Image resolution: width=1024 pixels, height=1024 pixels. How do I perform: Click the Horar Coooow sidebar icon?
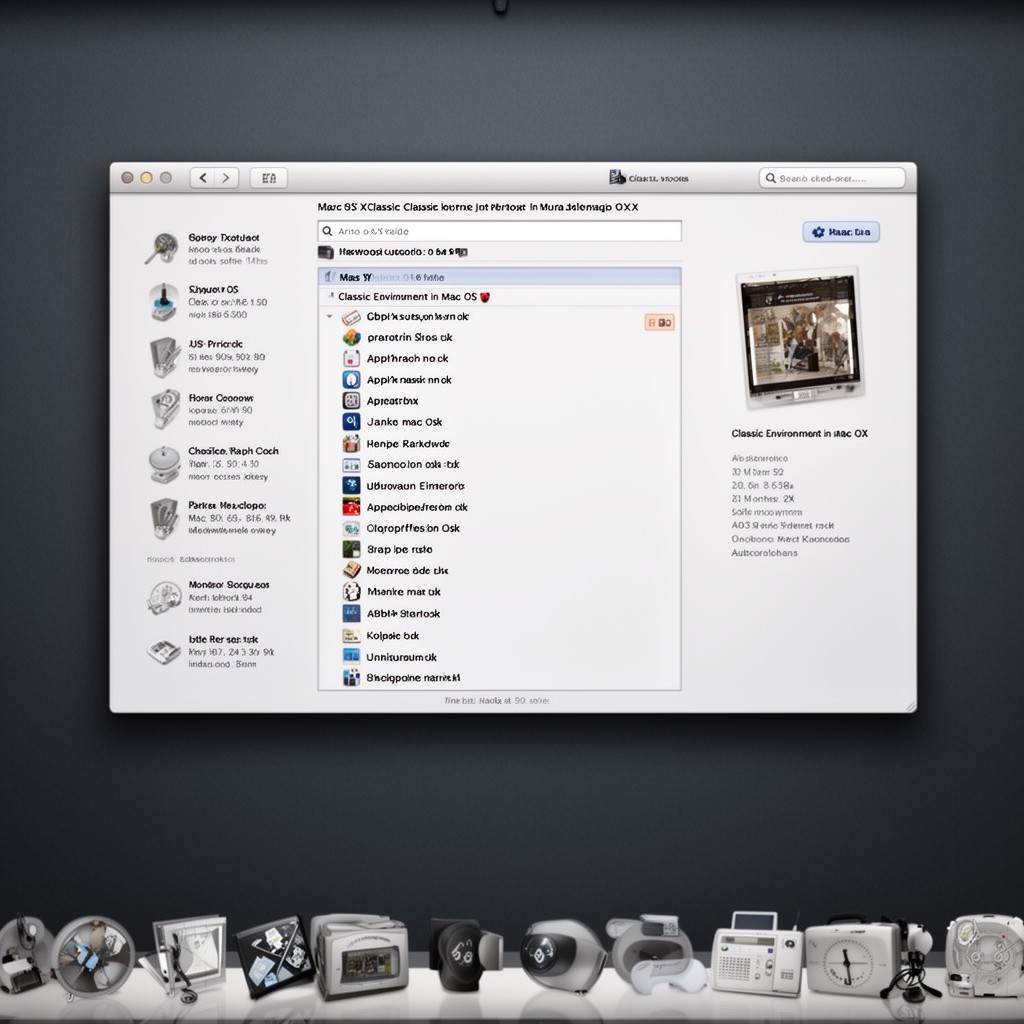coord(166,409)
